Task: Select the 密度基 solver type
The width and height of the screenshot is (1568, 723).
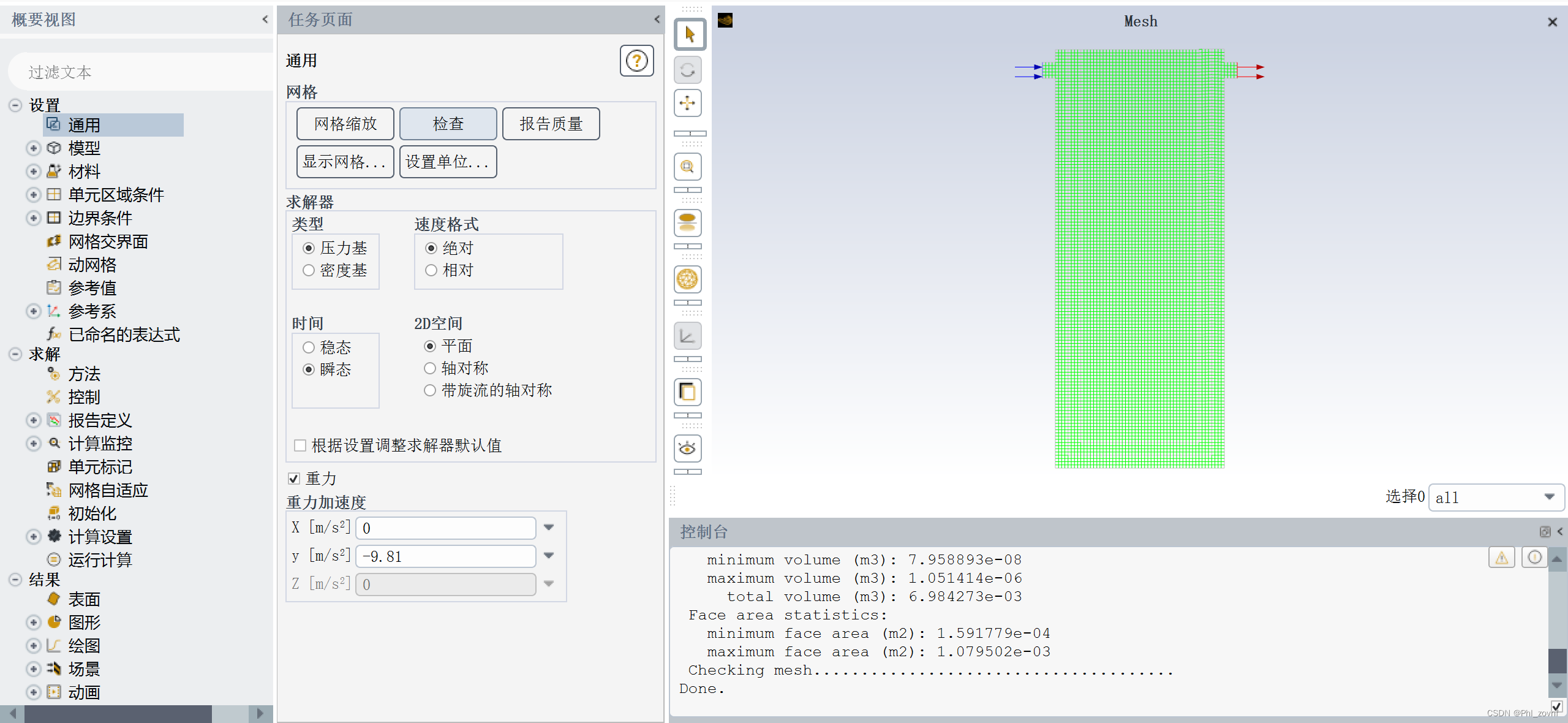Action: click(x=309, y=270)
